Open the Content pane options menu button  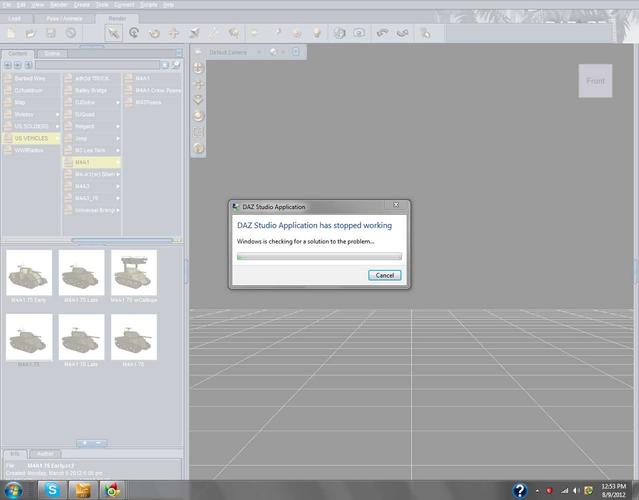pyautogui.click(x=179, y=52)
